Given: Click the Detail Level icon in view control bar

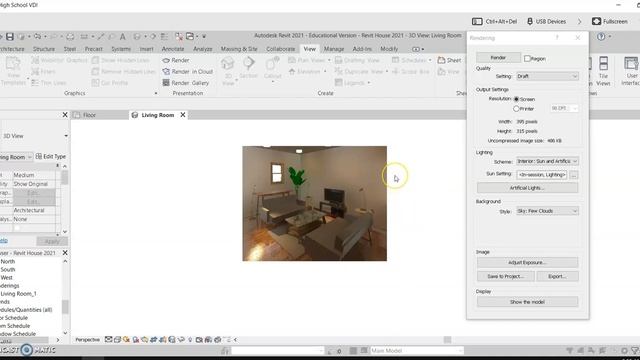Looking at the screenshot, I should coord(108,340).
